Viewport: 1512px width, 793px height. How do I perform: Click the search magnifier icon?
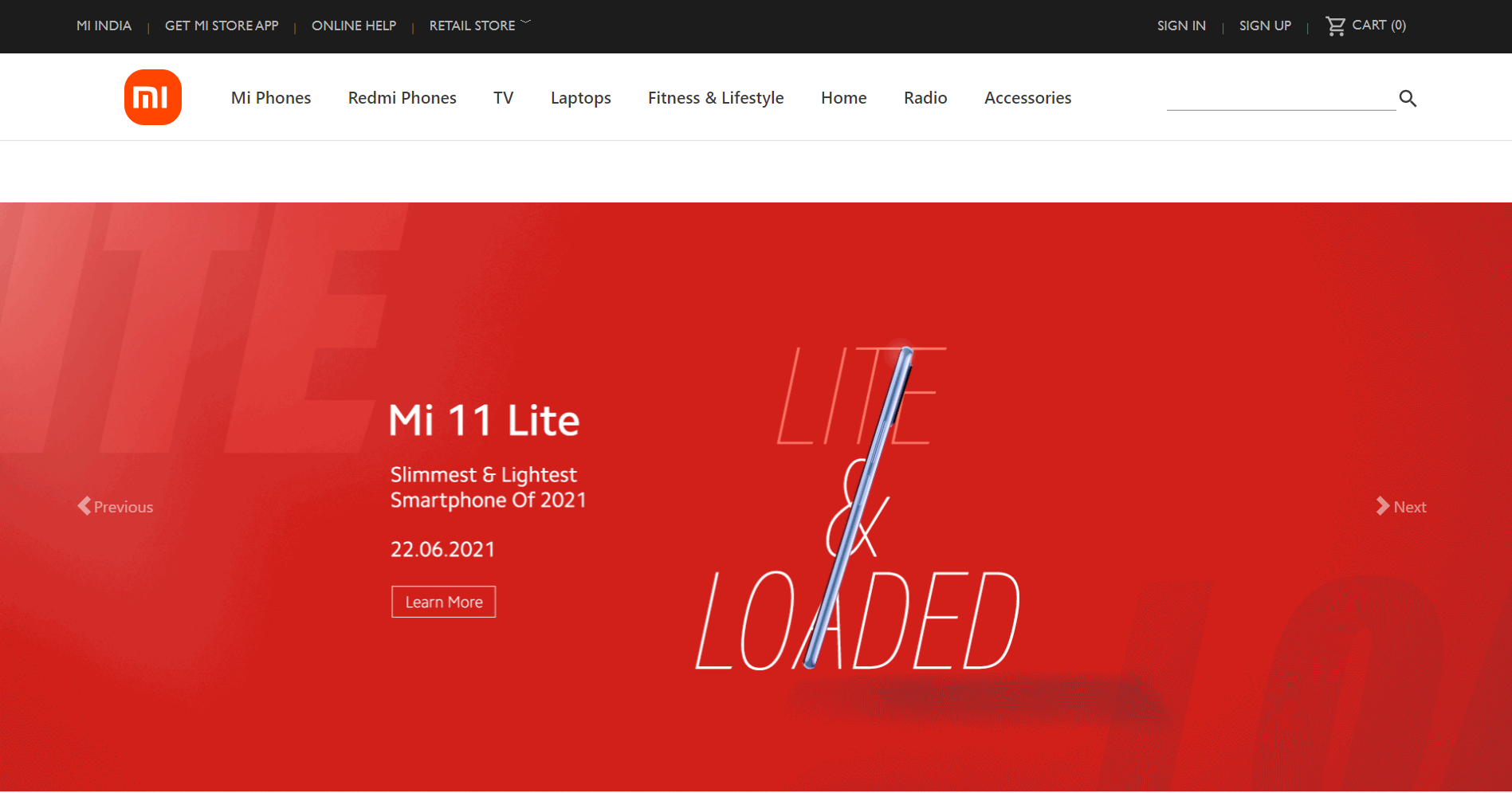(1408, 98)
